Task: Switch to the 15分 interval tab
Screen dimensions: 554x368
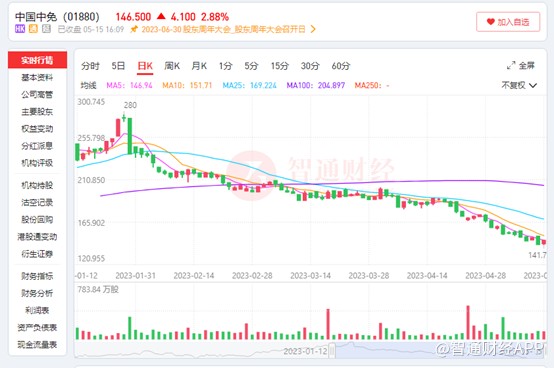Action: [280, 66]
